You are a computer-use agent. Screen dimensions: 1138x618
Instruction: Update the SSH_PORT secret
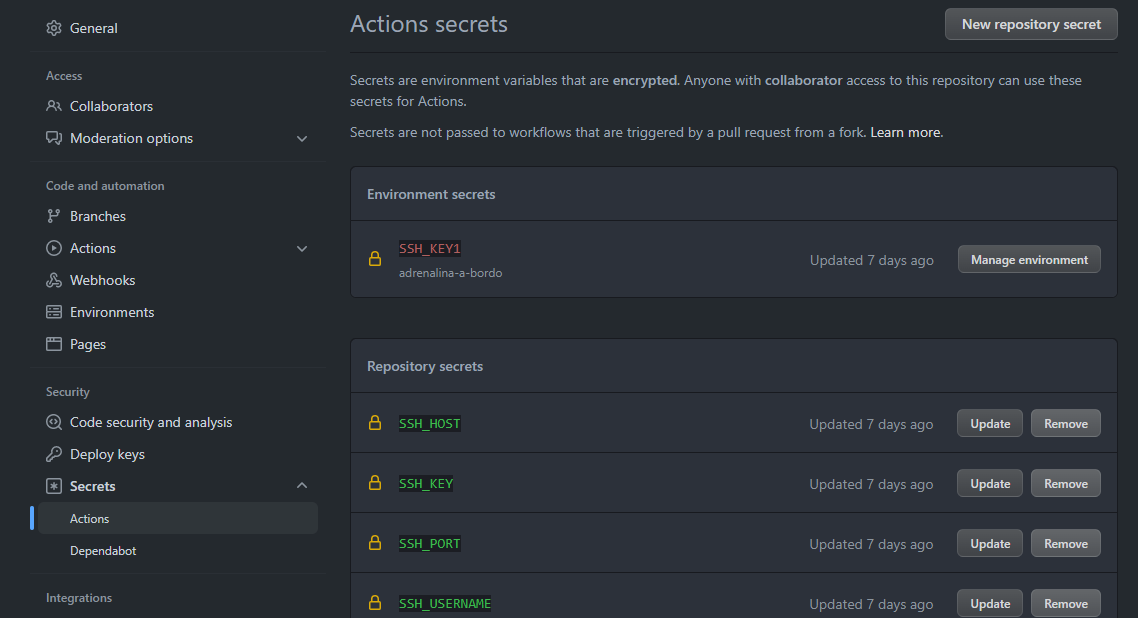(990, 544)
